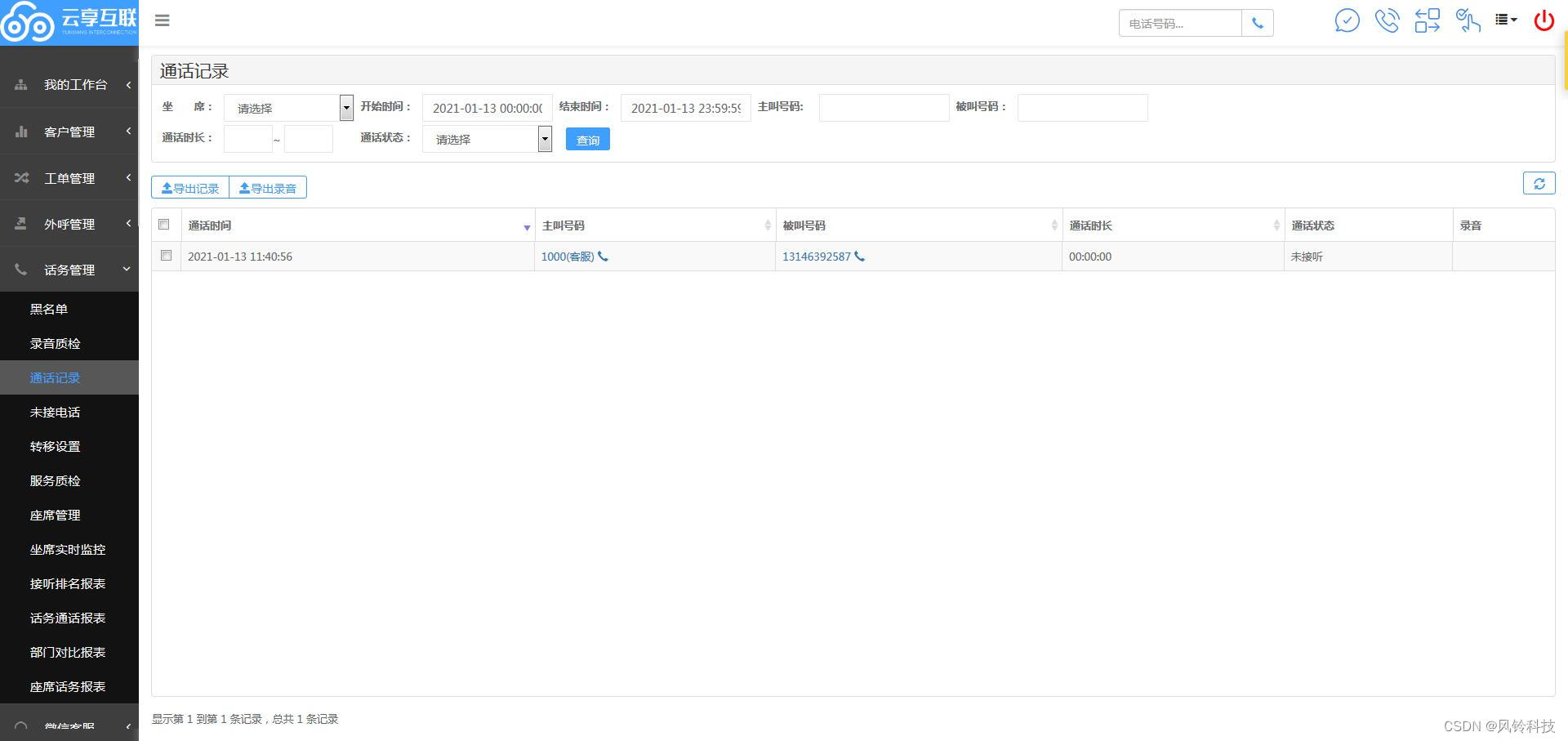Open 座席管理 in sidebar
The image size is (1568, 741).
click(69, 515)
